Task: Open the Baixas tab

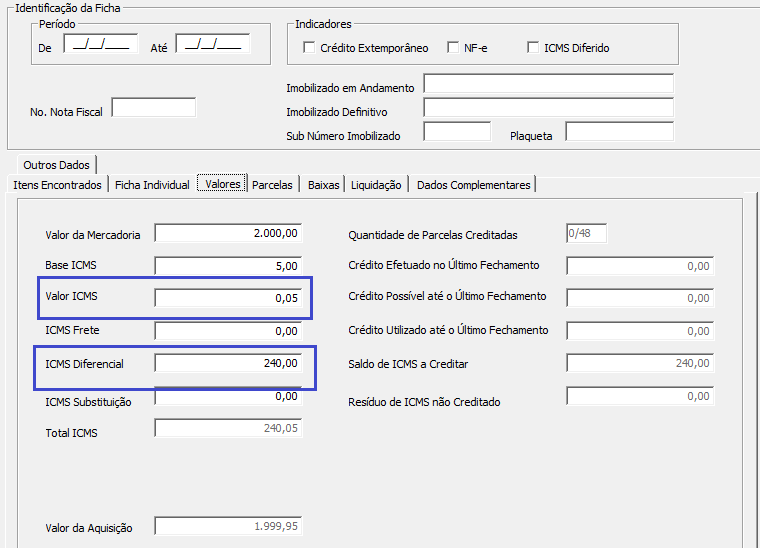Action: 324,185
